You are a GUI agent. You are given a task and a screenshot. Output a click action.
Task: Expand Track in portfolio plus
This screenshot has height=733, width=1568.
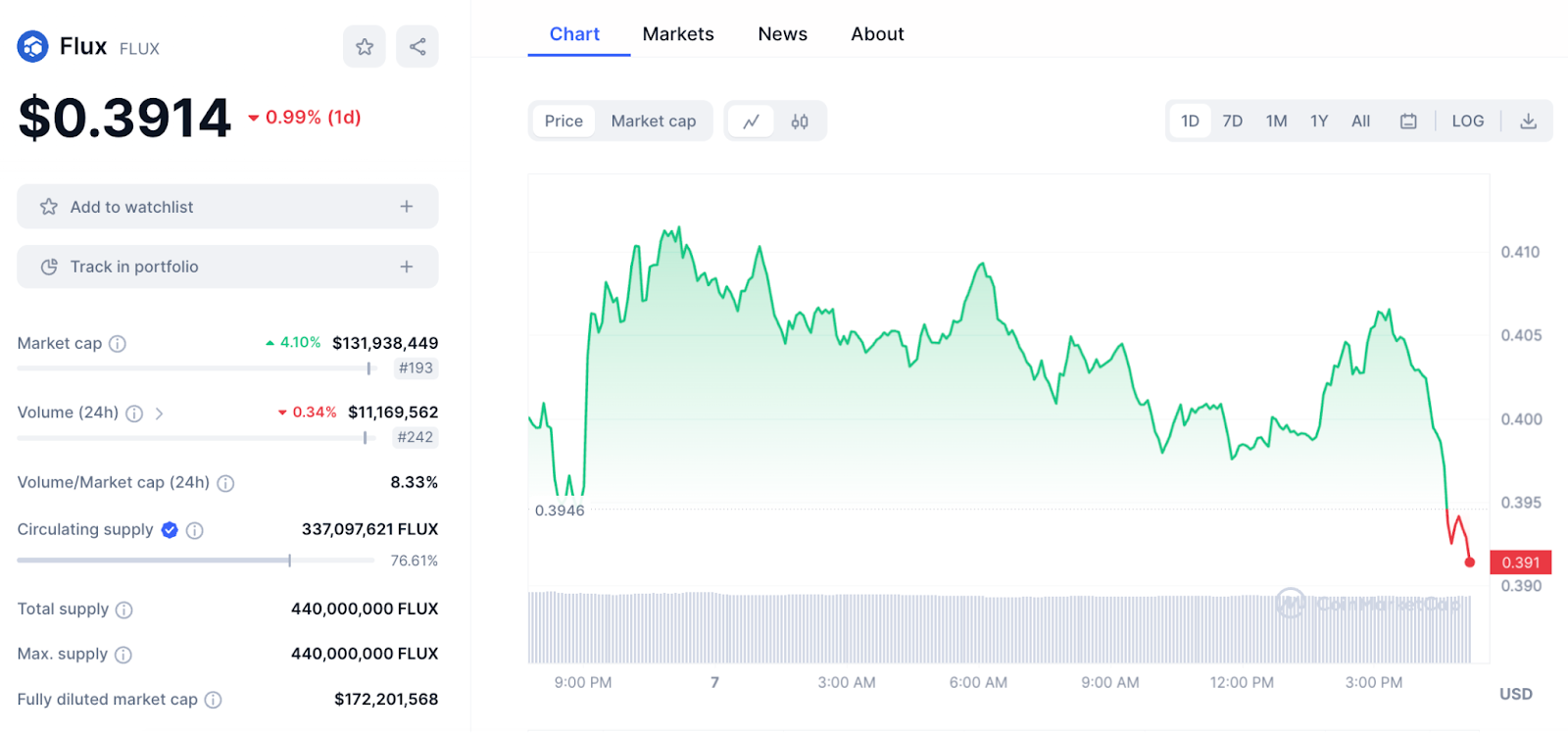point(407,267)
